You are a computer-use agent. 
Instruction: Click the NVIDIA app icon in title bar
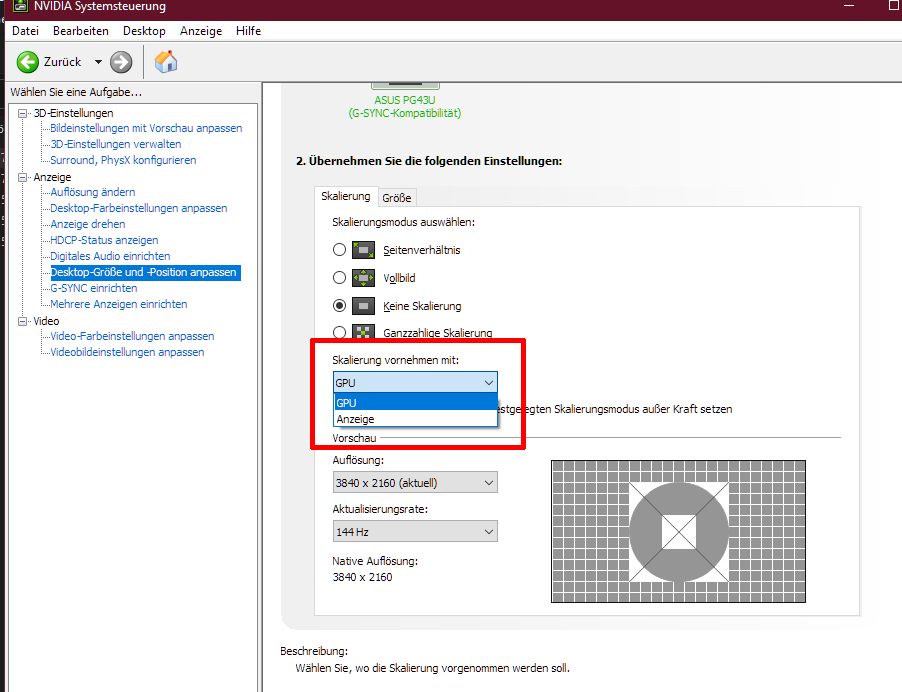tap(20, 7)
